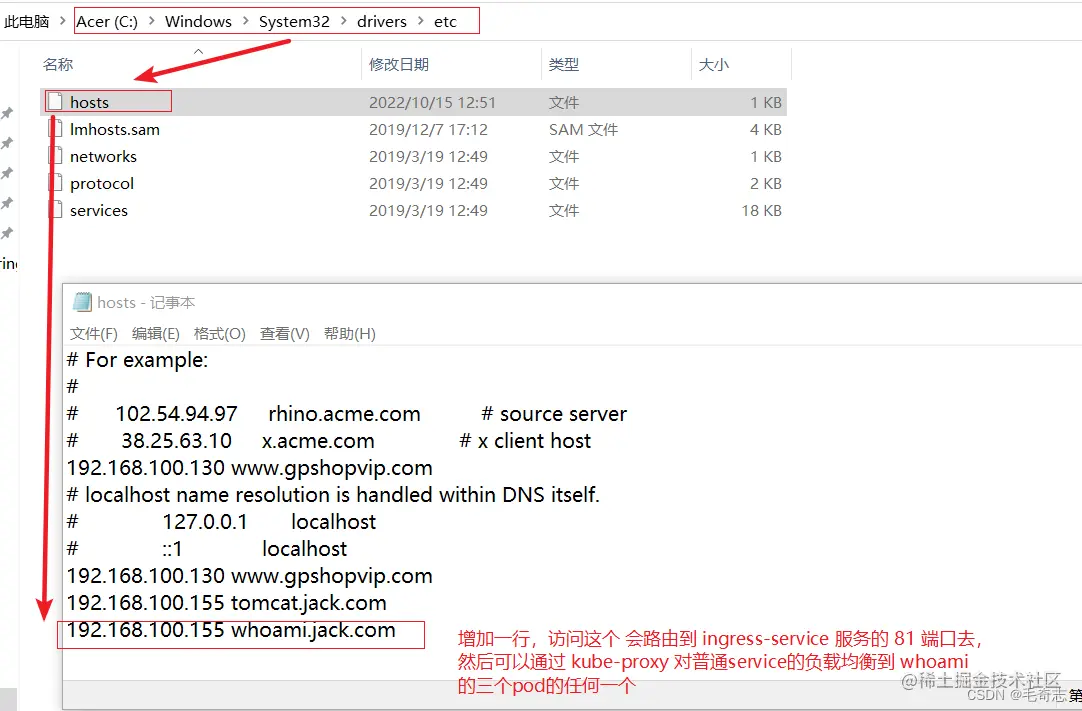
Task: Open the 查看(V) menu in Notepad
Action: 284,334
